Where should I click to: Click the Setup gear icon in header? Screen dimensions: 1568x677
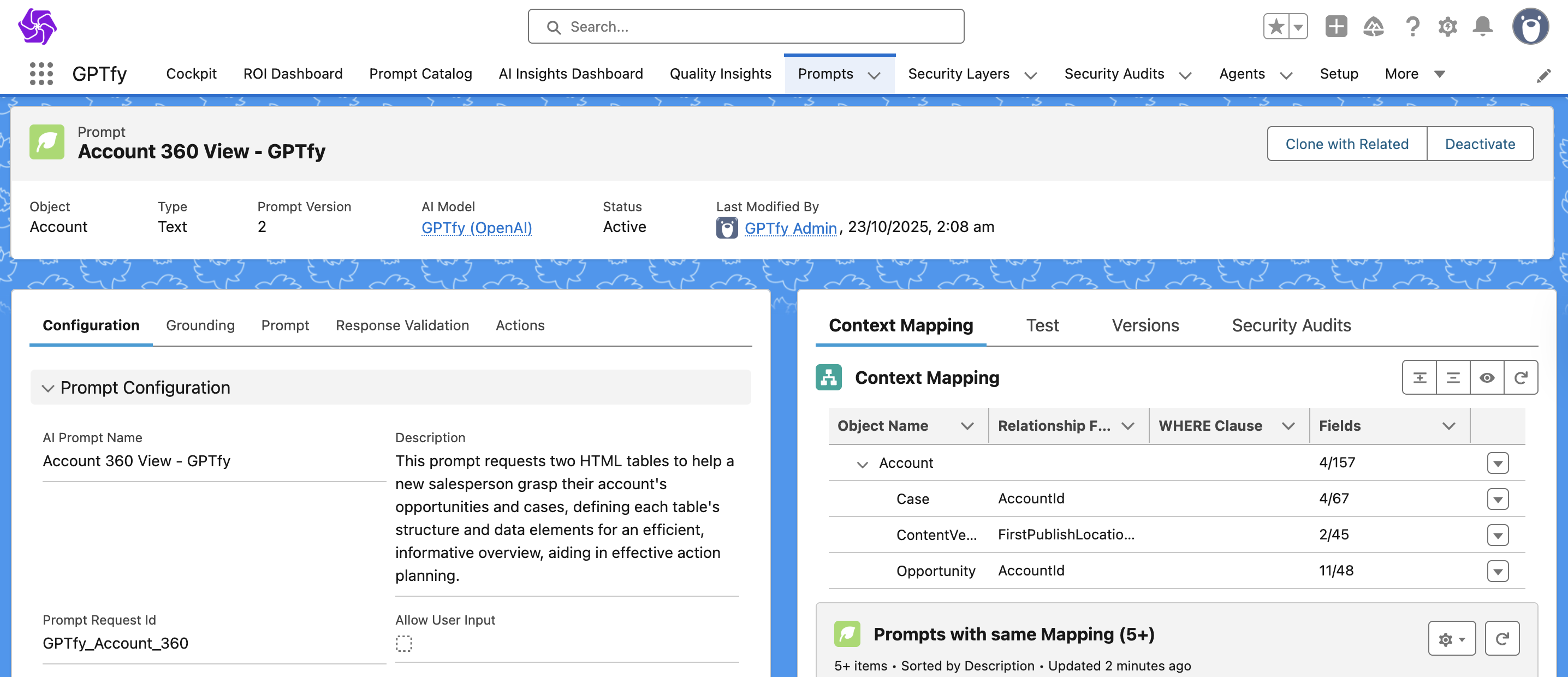(x=1447, y=27)
